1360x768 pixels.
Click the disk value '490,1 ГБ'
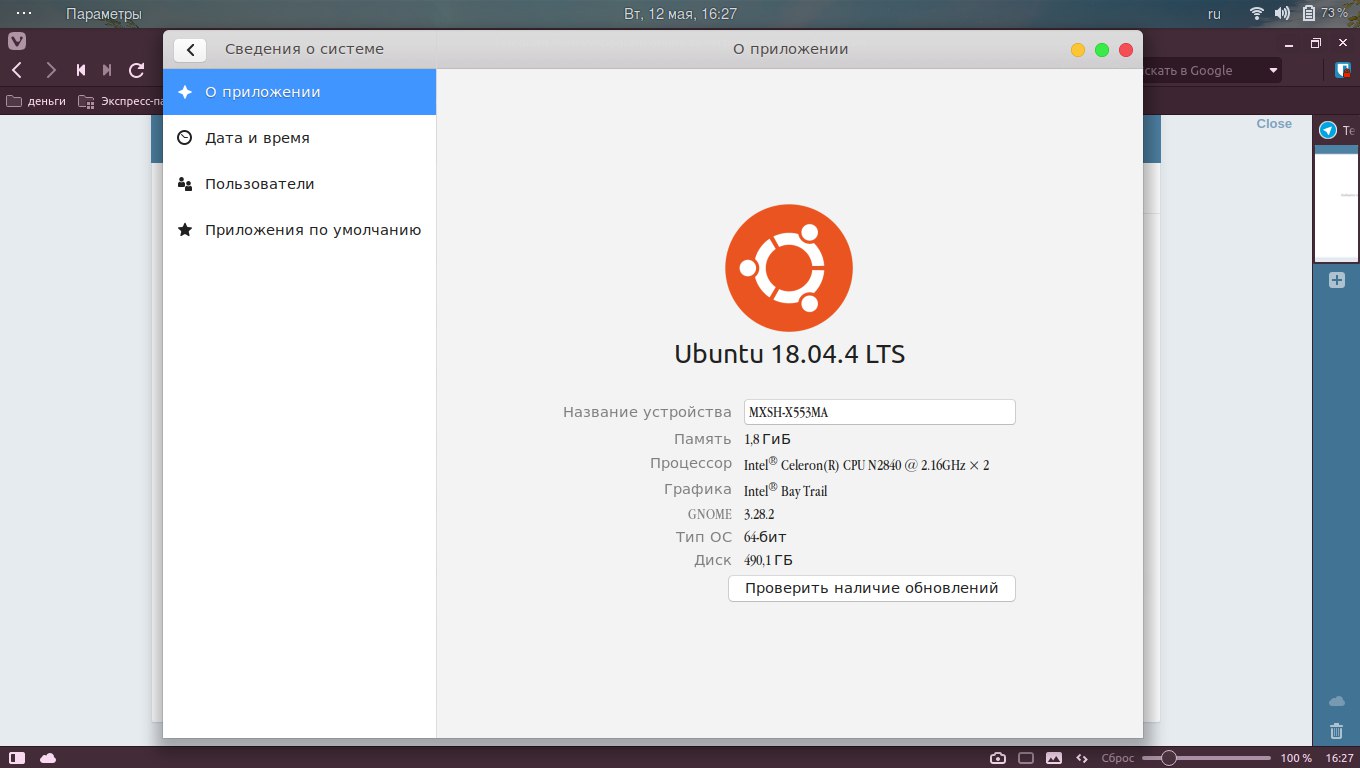click(768, 561)
